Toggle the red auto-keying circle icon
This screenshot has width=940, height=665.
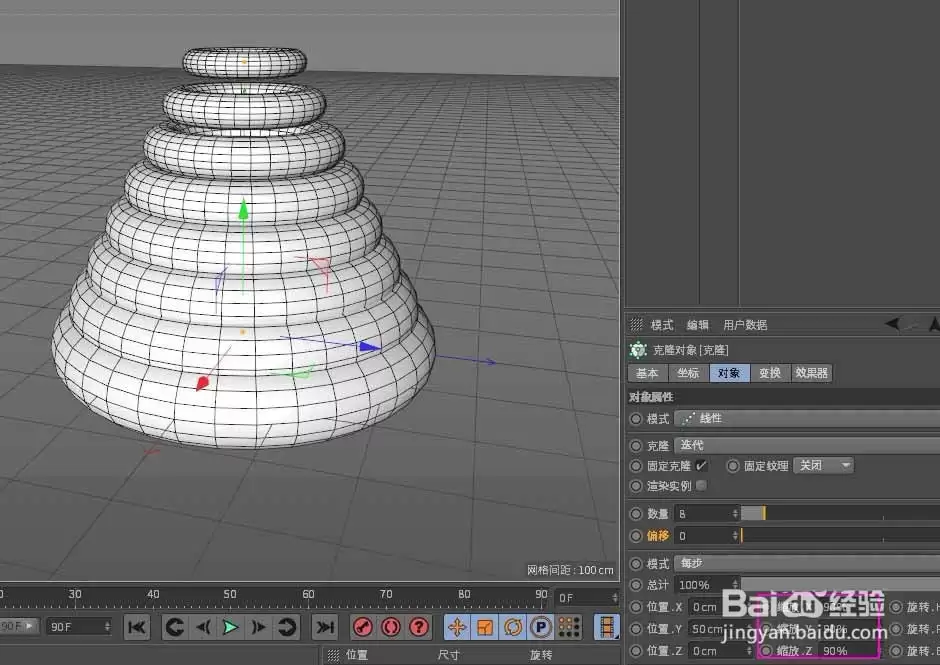tap(390, 628)
